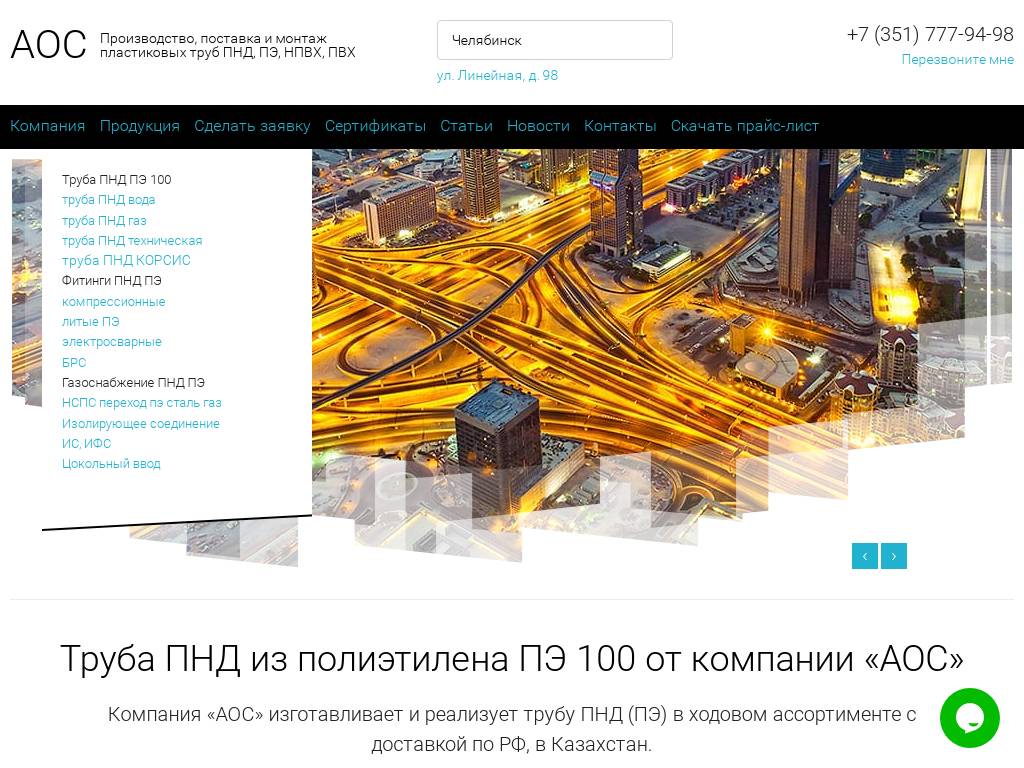The image size is (1024, 768).
Task: Go to next slide with right arrow
Action: (893, 556)
